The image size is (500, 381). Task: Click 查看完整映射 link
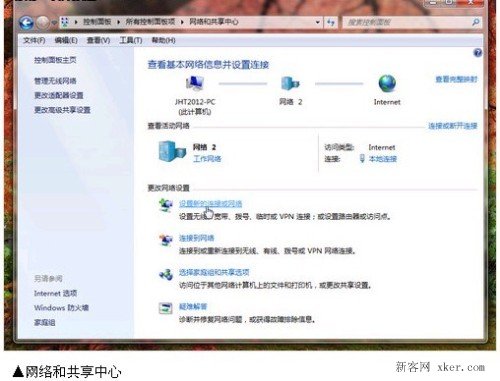(x=456, y=79)
